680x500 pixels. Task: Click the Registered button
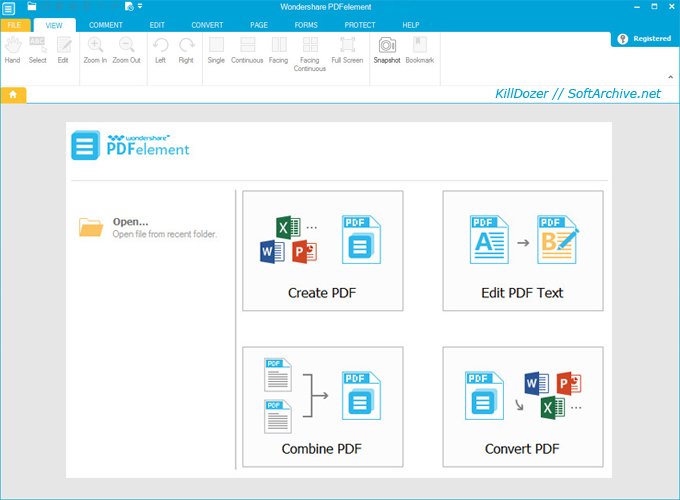(x=645, y=39)
